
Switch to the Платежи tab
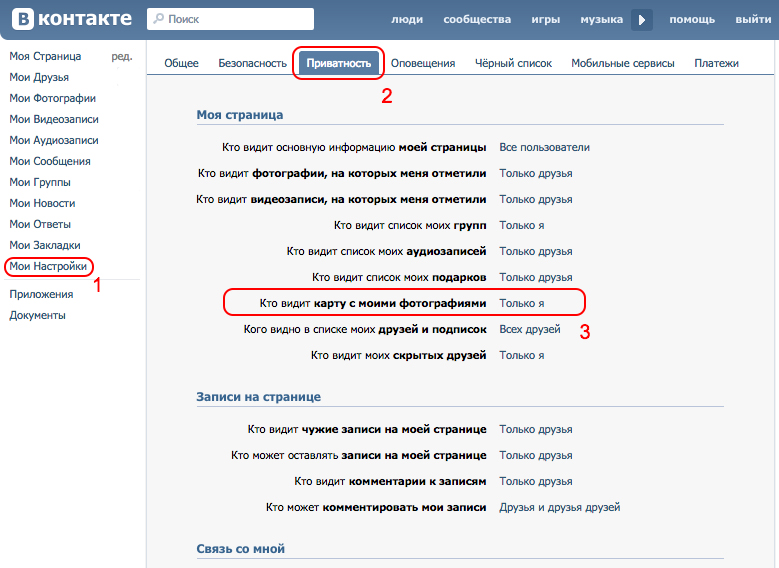pyautogui.click(x=716, y=63)
